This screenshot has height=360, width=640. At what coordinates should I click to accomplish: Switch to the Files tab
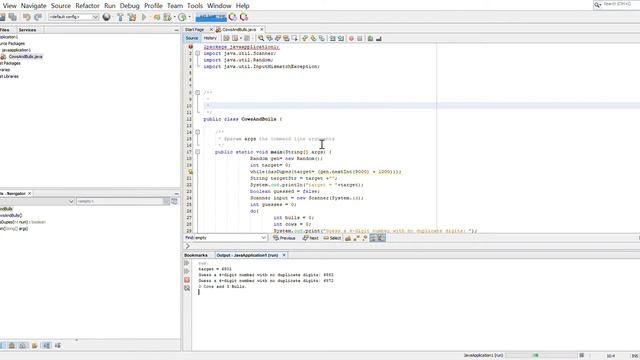pos(5,30)
